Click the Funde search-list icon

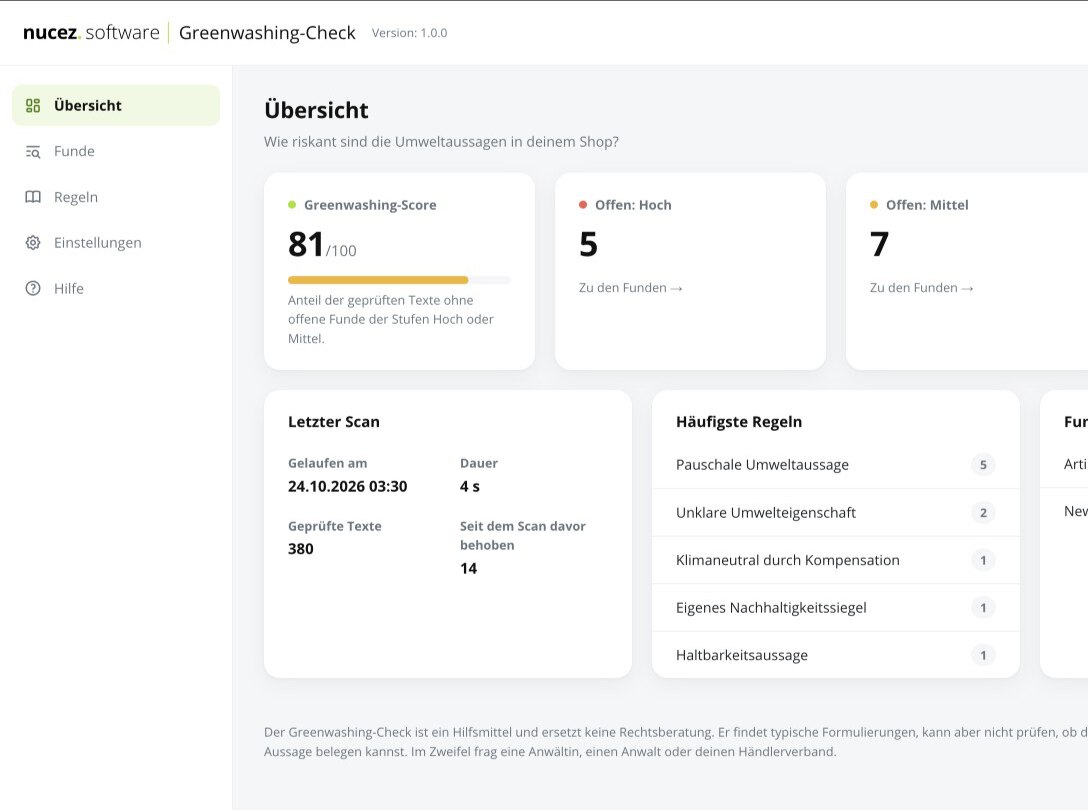point(33,151)
